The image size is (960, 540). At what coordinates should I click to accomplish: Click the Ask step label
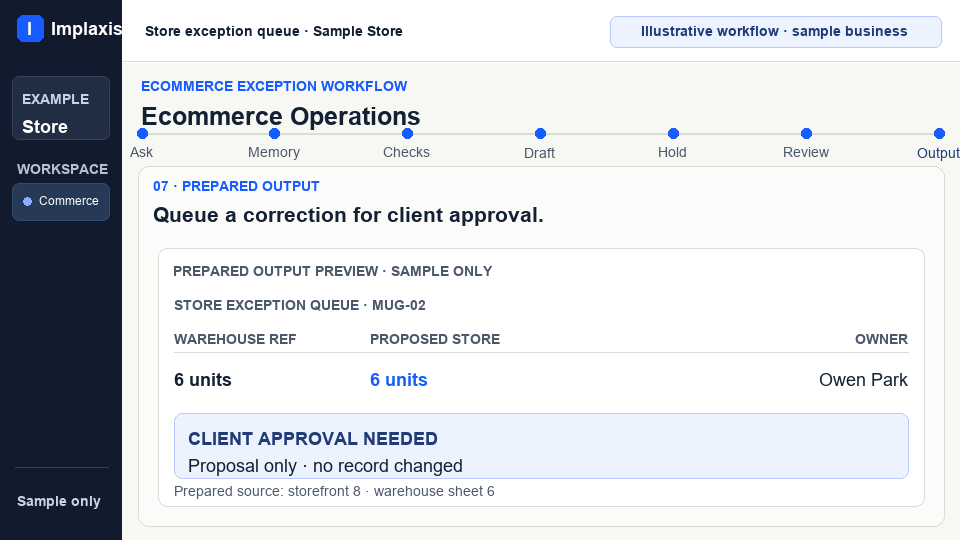[x=141, y=152]
